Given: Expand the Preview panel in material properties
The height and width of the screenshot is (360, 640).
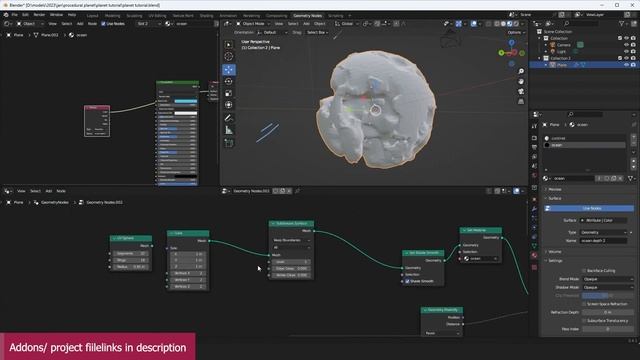Looking at the screenshot, I should 554,189.
